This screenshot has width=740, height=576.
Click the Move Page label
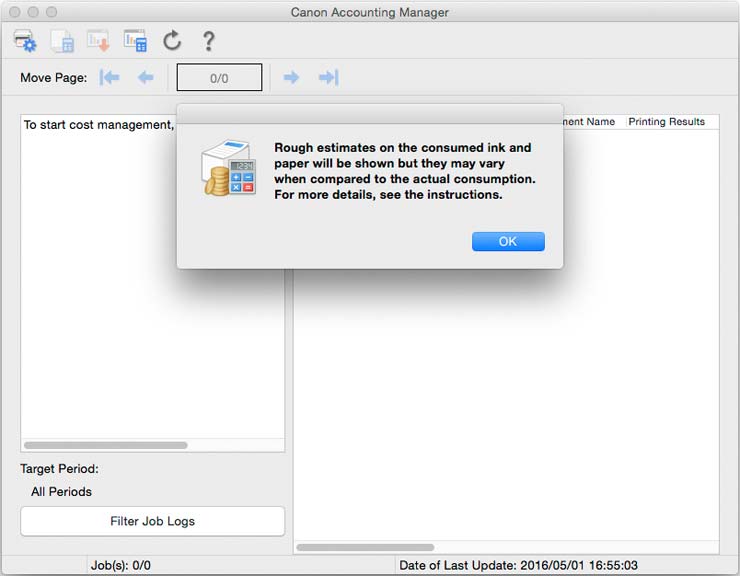[54, 77]
